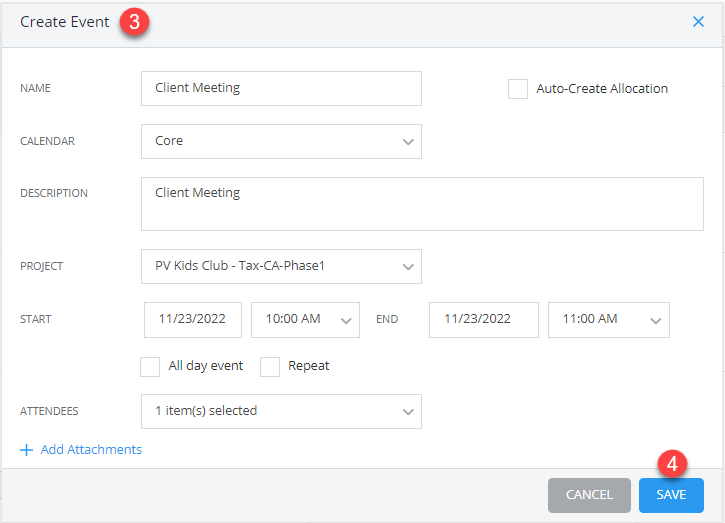Screen dimensions: 725x523
Task: Click the CALENDAR field label
Action: click(x=47, y=142)
